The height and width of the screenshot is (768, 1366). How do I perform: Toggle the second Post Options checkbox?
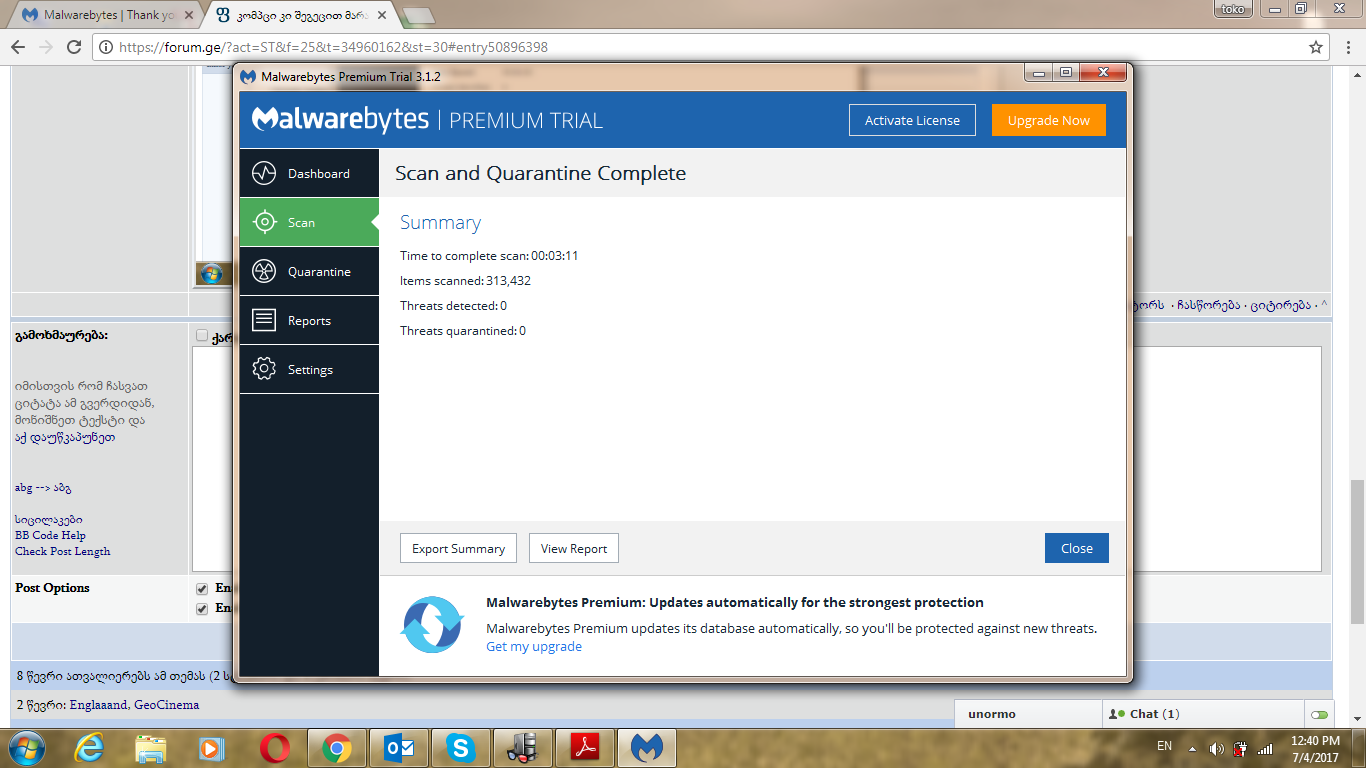(x=202, y=608)
